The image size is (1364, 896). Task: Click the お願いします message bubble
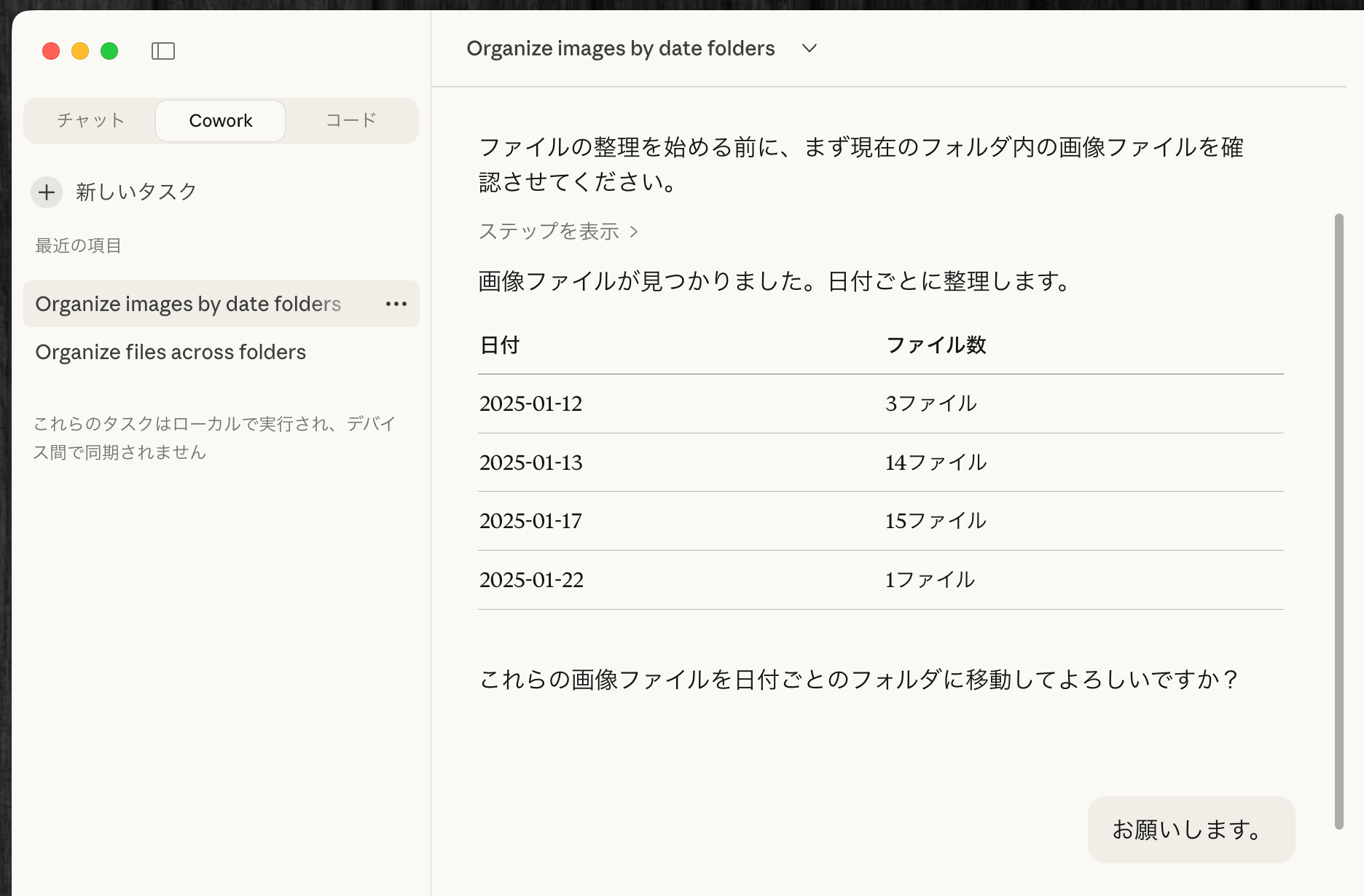(1191, 830)
